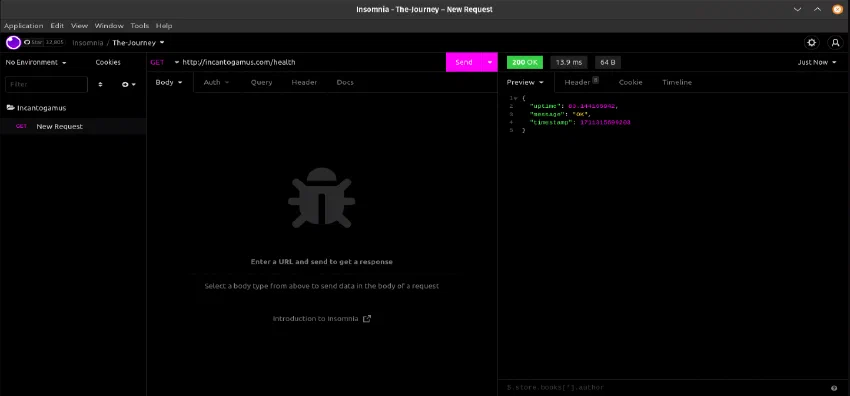Open the GET method dropdown
The height and width of the screenshot is (396, 850).
tap(164, 62)
